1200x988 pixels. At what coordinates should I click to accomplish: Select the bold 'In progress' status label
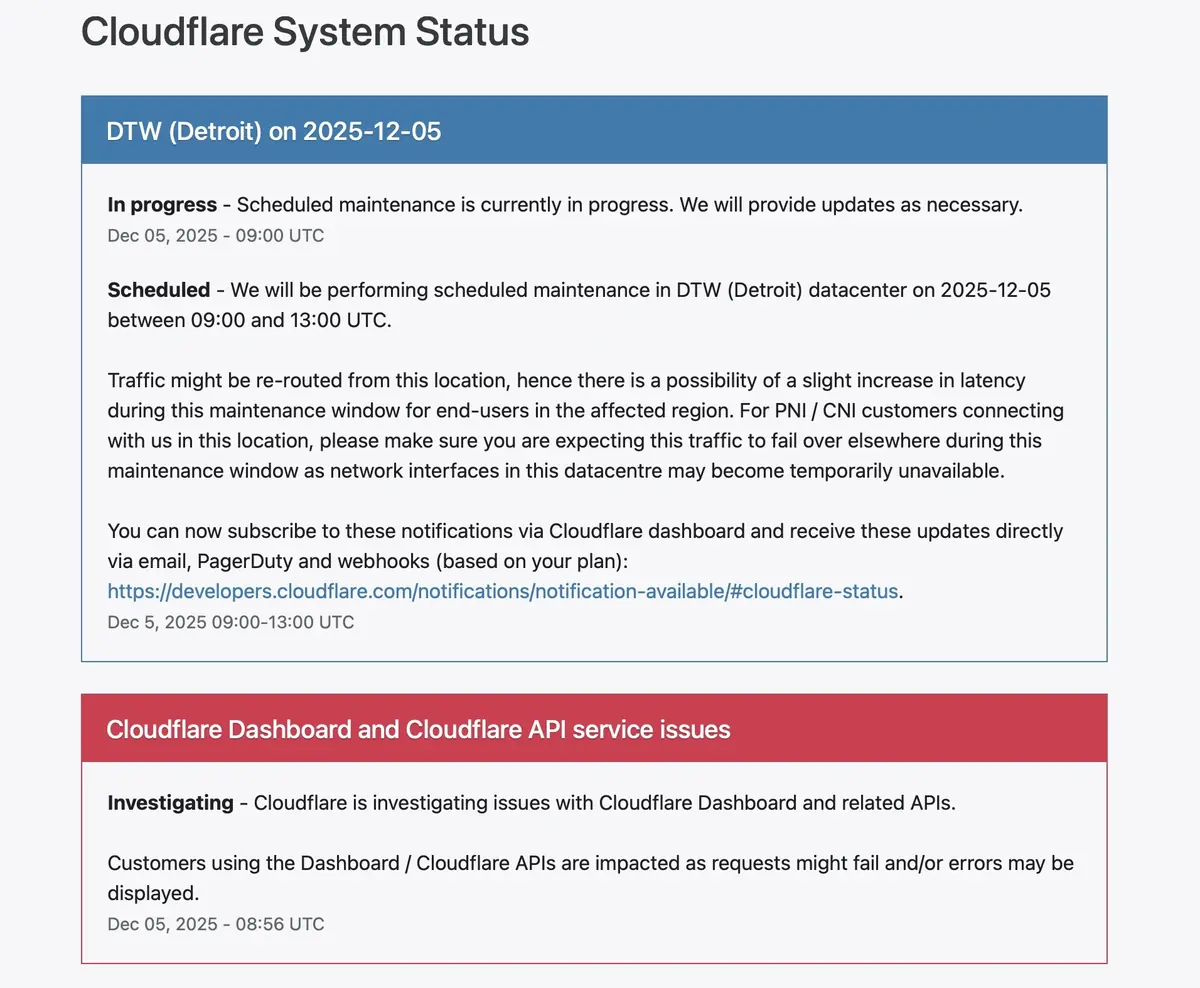(162, 204)
